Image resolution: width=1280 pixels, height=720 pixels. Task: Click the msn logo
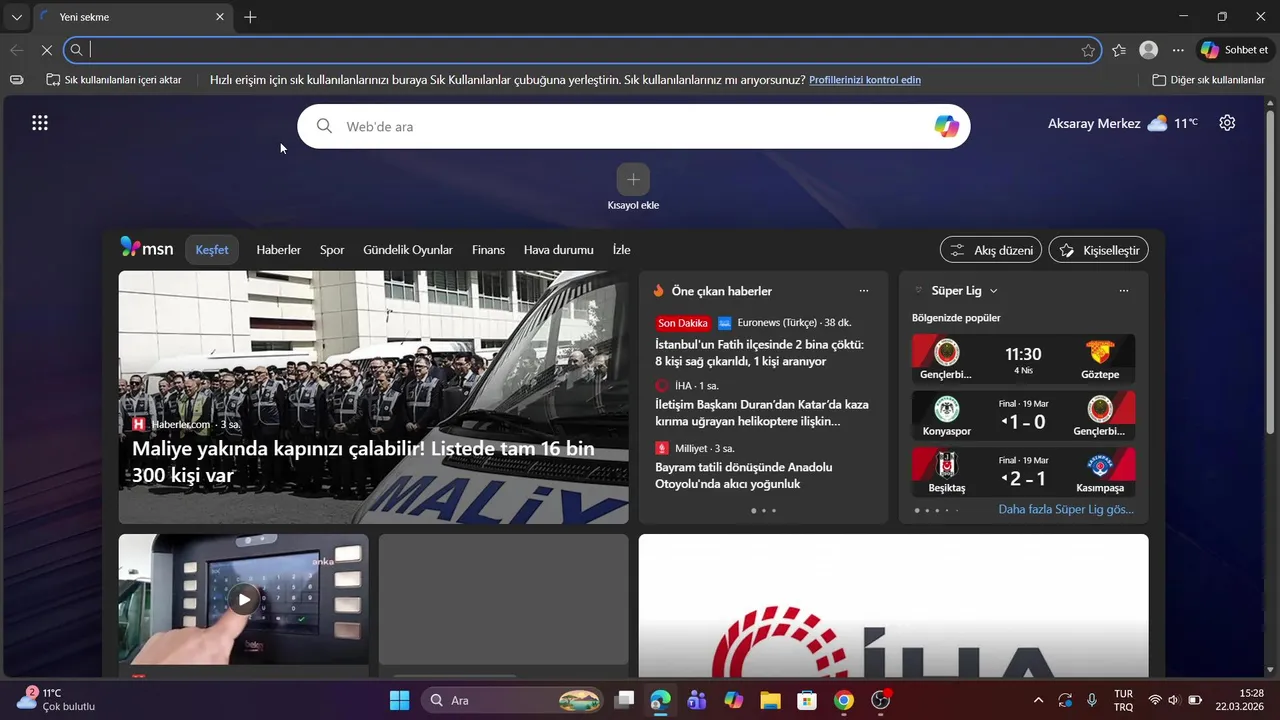pyautogui.click(x=147, y=248)
